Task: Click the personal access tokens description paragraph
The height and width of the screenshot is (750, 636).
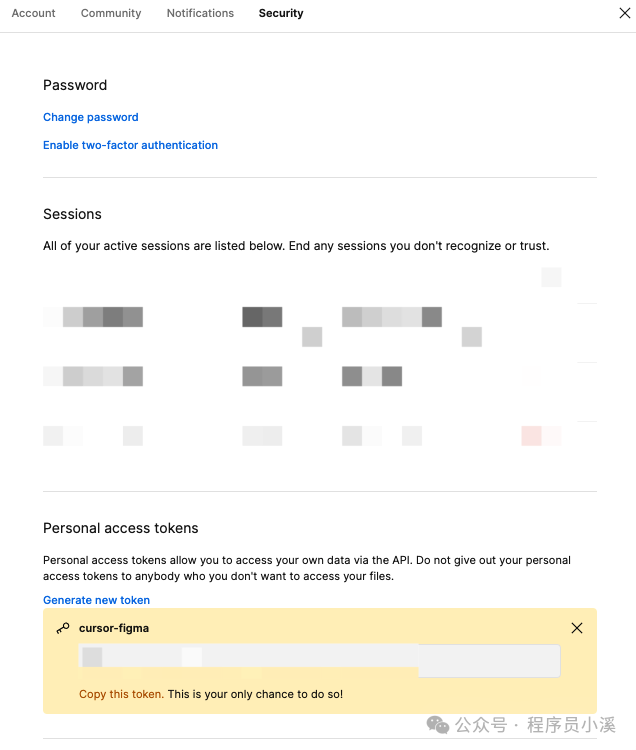Action: pos(306,568)
